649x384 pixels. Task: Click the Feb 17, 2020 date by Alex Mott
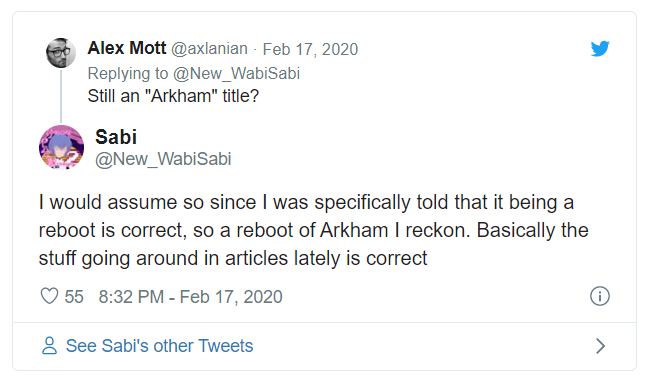[x=310, y=49]
